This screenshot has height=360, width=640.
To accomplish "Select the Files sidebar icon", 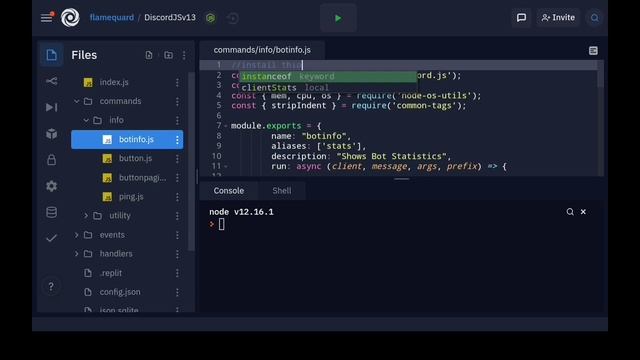I will click(51, 55).
